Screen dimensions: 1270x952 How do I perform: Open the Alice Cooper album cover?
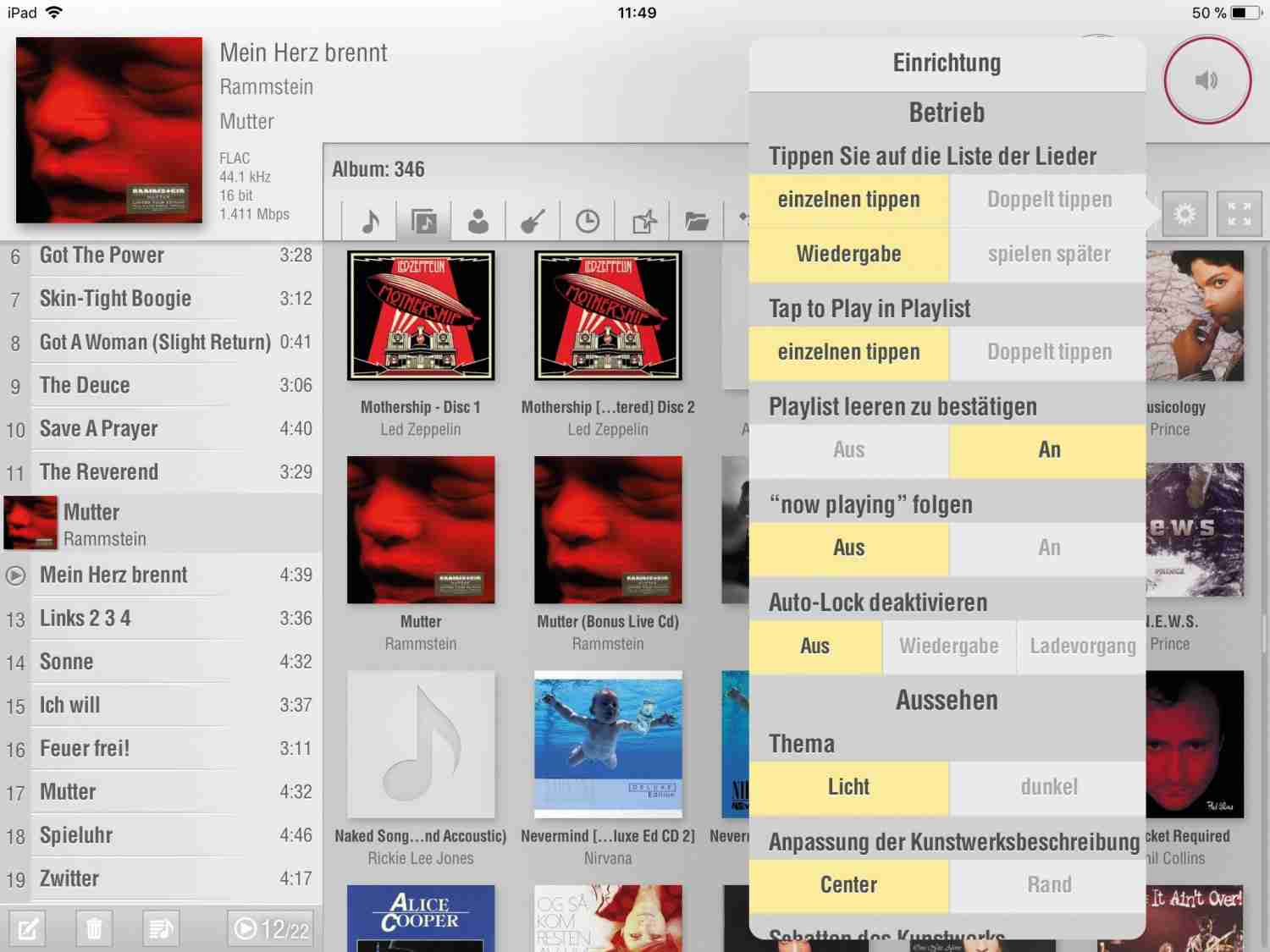pyautogui.click(x=421, y=918)
